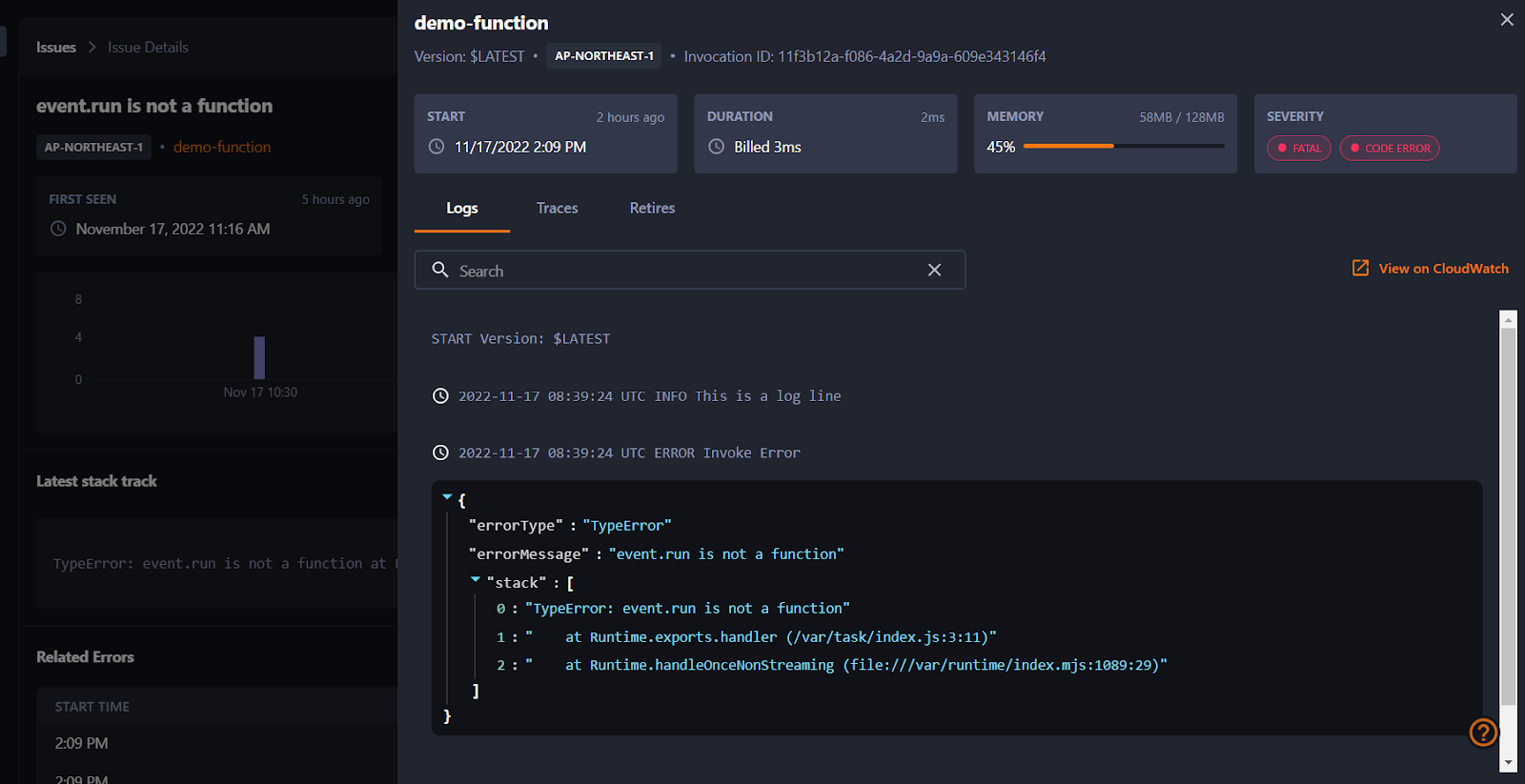The height and width of the screenshot is (784, 1525).
Task: Click the clock icon on INFO log line
Action: pos(440,396)
